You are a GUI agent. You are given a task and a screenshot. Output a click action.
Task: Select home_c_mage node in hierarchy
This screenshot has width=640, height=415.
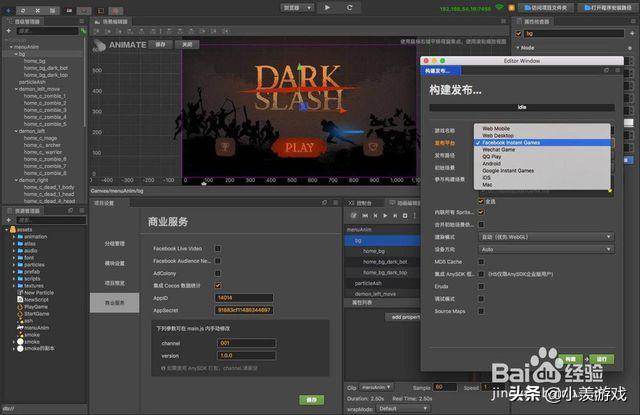40,138
